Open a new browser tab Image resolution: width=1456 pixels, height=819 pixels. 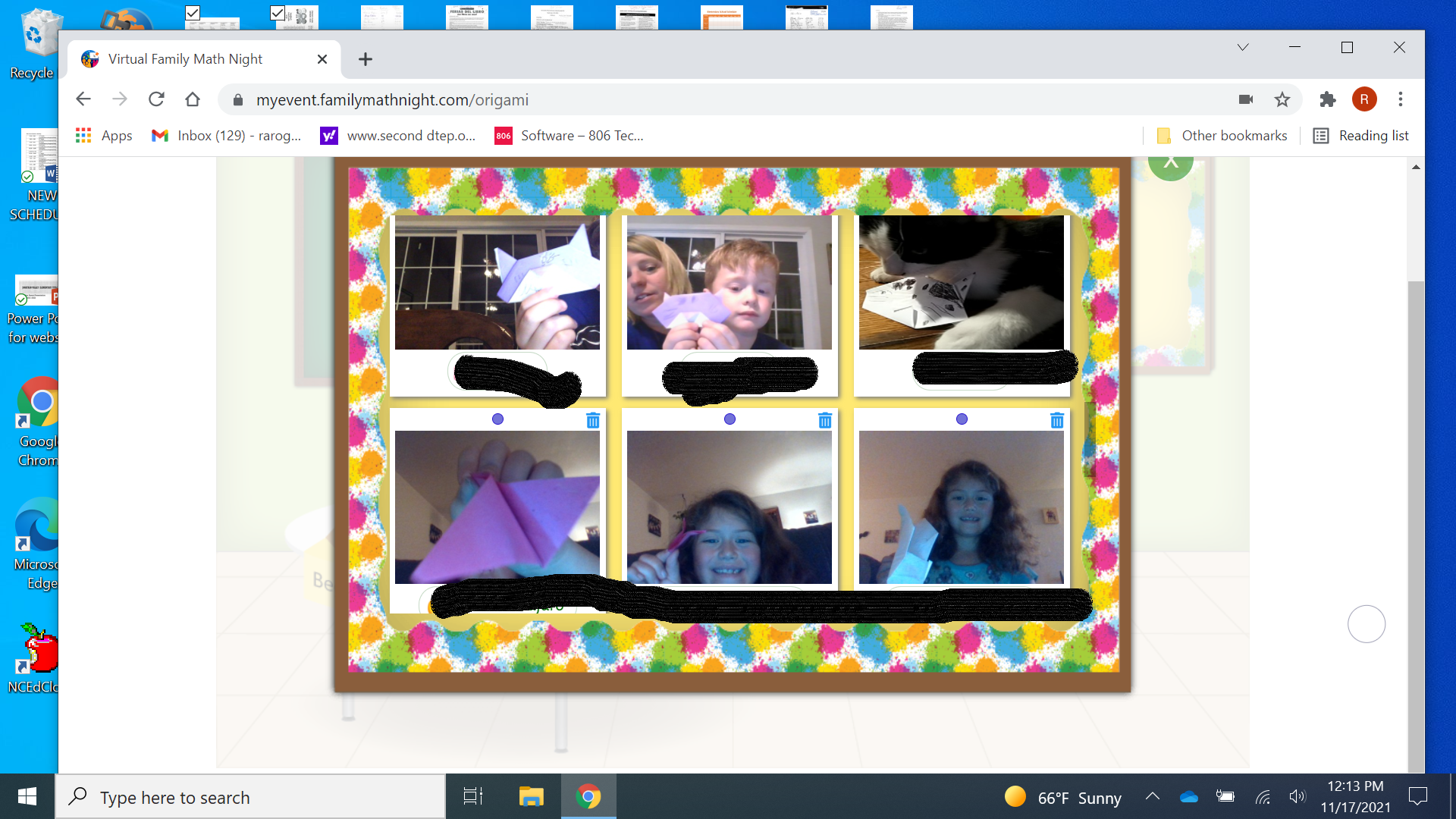[x=366, y=59]
